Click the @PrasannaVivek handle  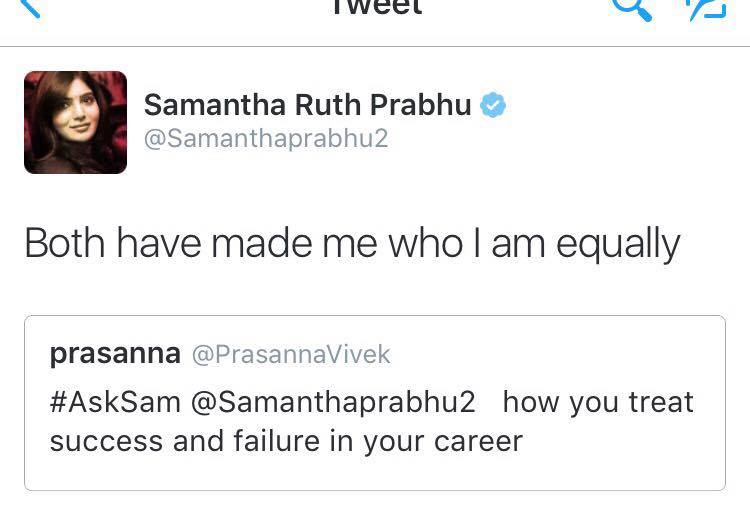[291, 355]
